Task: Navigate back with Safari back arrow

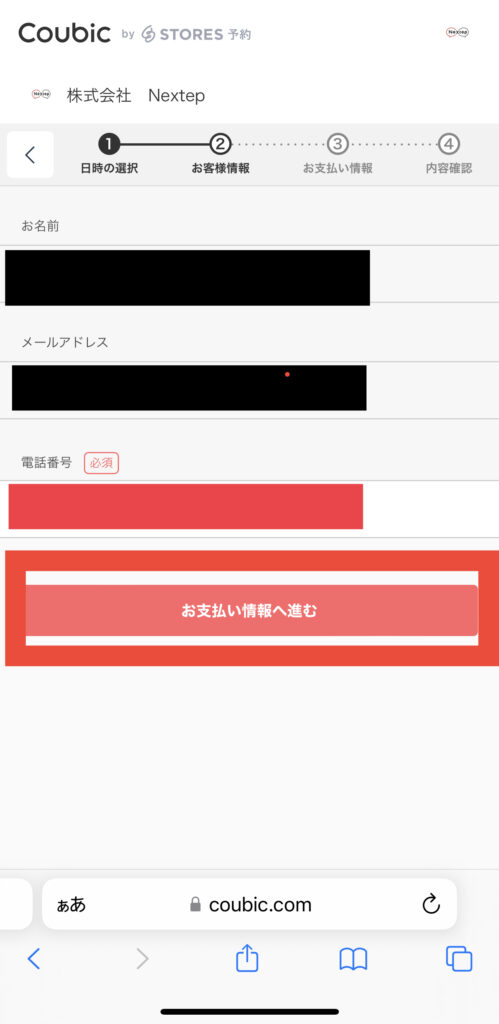Action: (34, 959)
